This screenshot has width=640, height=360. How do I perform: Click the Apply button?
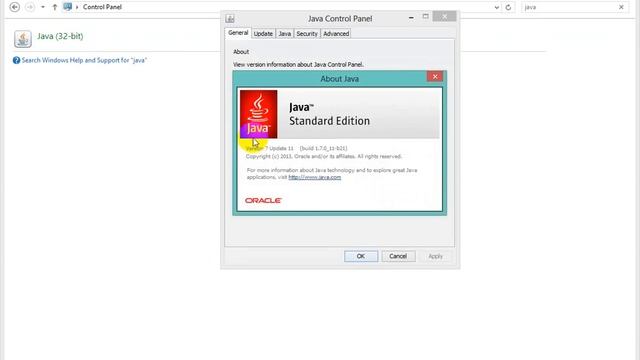click(x=435, y=256)
